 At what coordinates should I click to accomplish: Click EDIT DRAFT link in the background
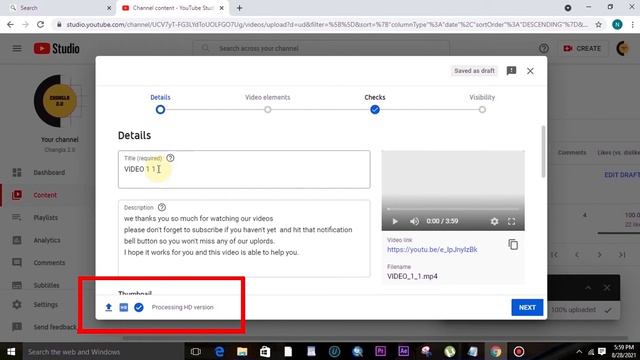point(622,175)
